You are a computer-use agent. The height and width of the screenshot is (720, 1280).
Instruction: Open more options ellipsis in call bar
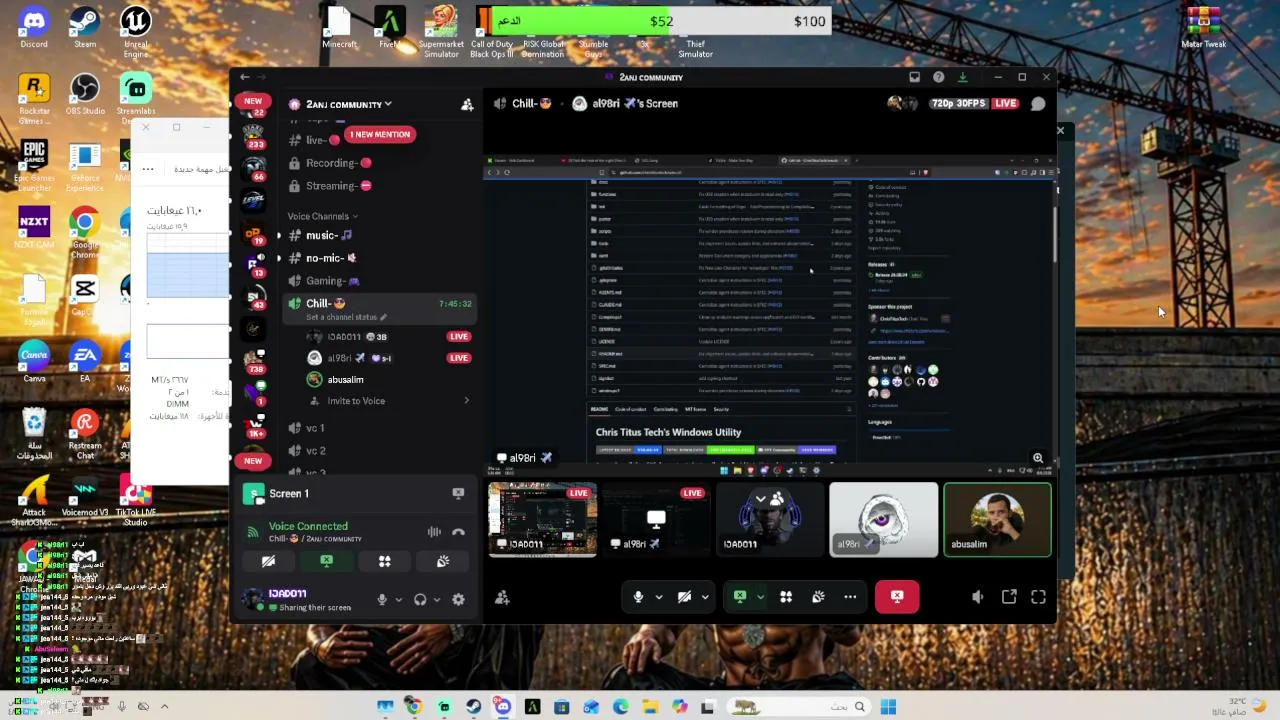click(850, 597)
